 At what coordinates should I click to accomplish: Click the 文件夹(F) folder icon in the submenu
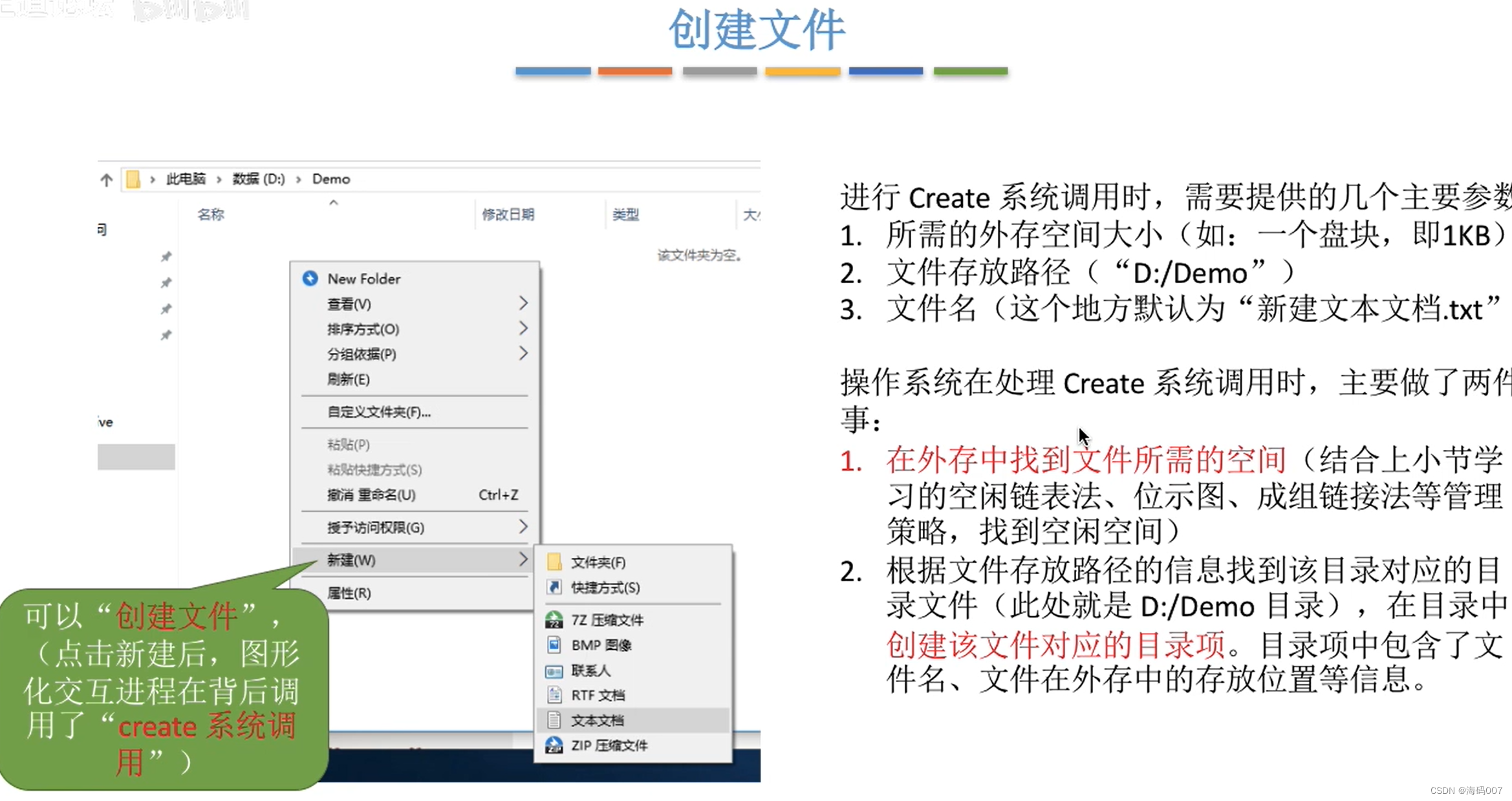point(554,562)
